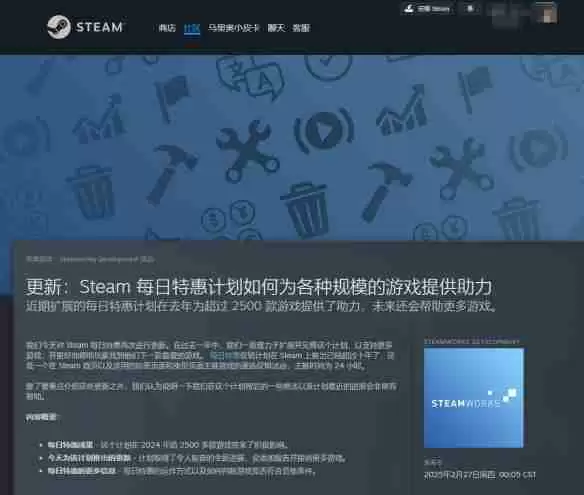Open the notifications bell button
Image resolution: width=584 pixels, height=495 pixels.
pos(470,9)
